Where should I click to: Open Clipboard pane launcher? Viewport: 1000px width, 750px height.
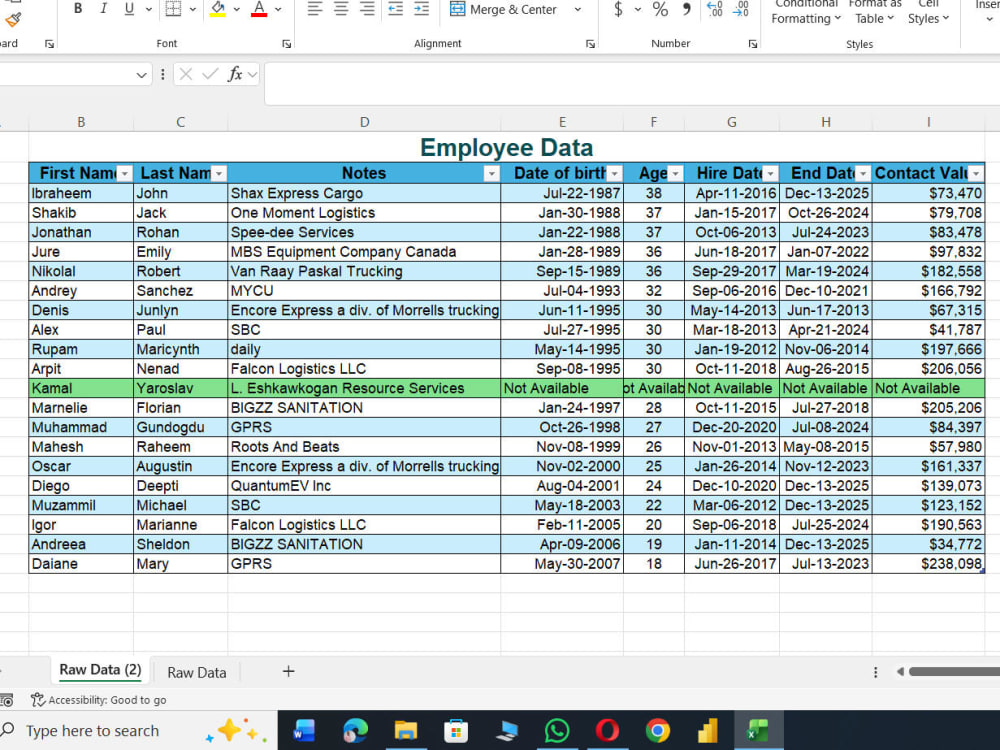[x=49, y=44]
